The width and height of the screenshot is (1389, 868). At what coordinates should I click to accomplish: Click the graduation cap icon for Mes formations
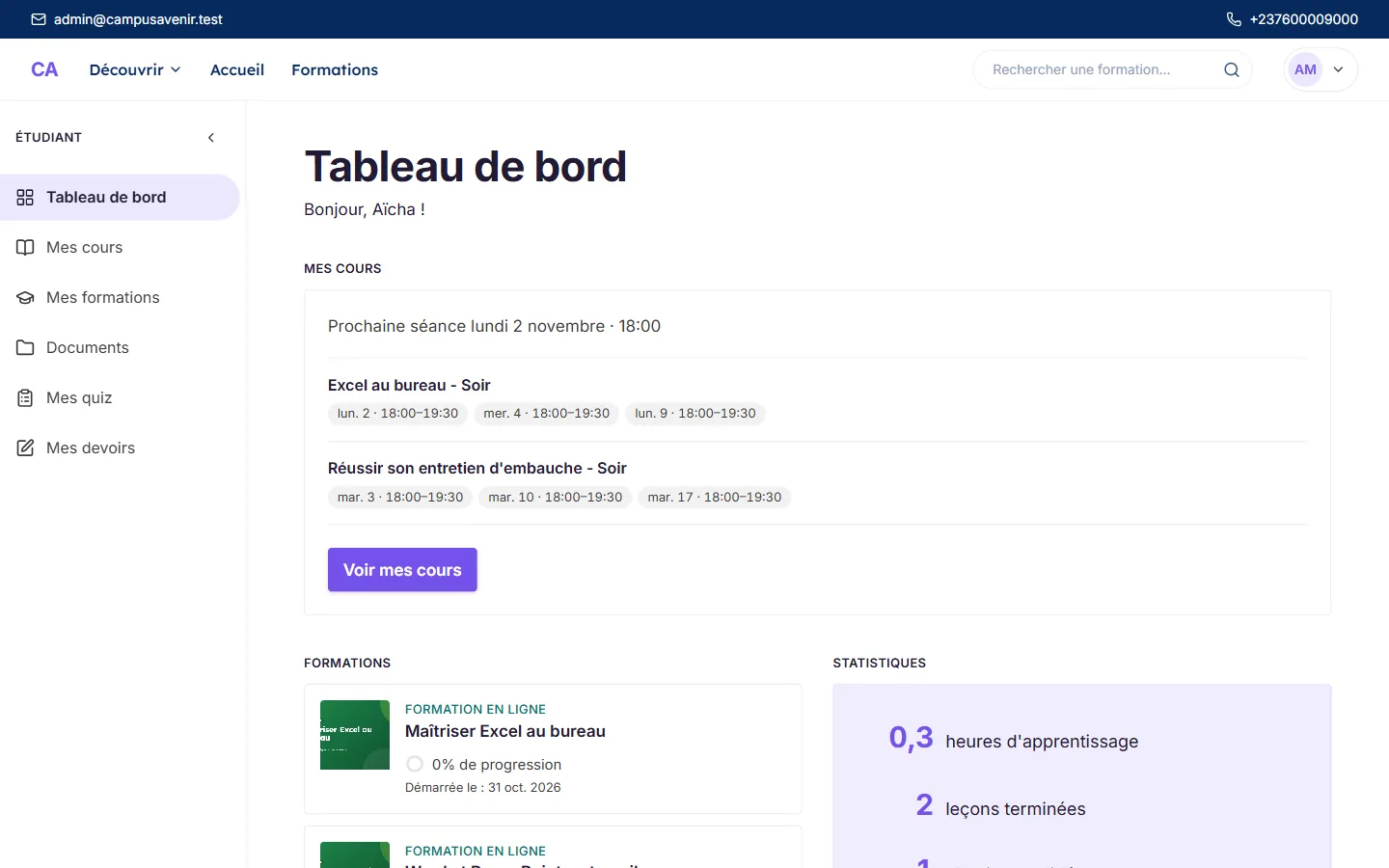pos(25,297)
